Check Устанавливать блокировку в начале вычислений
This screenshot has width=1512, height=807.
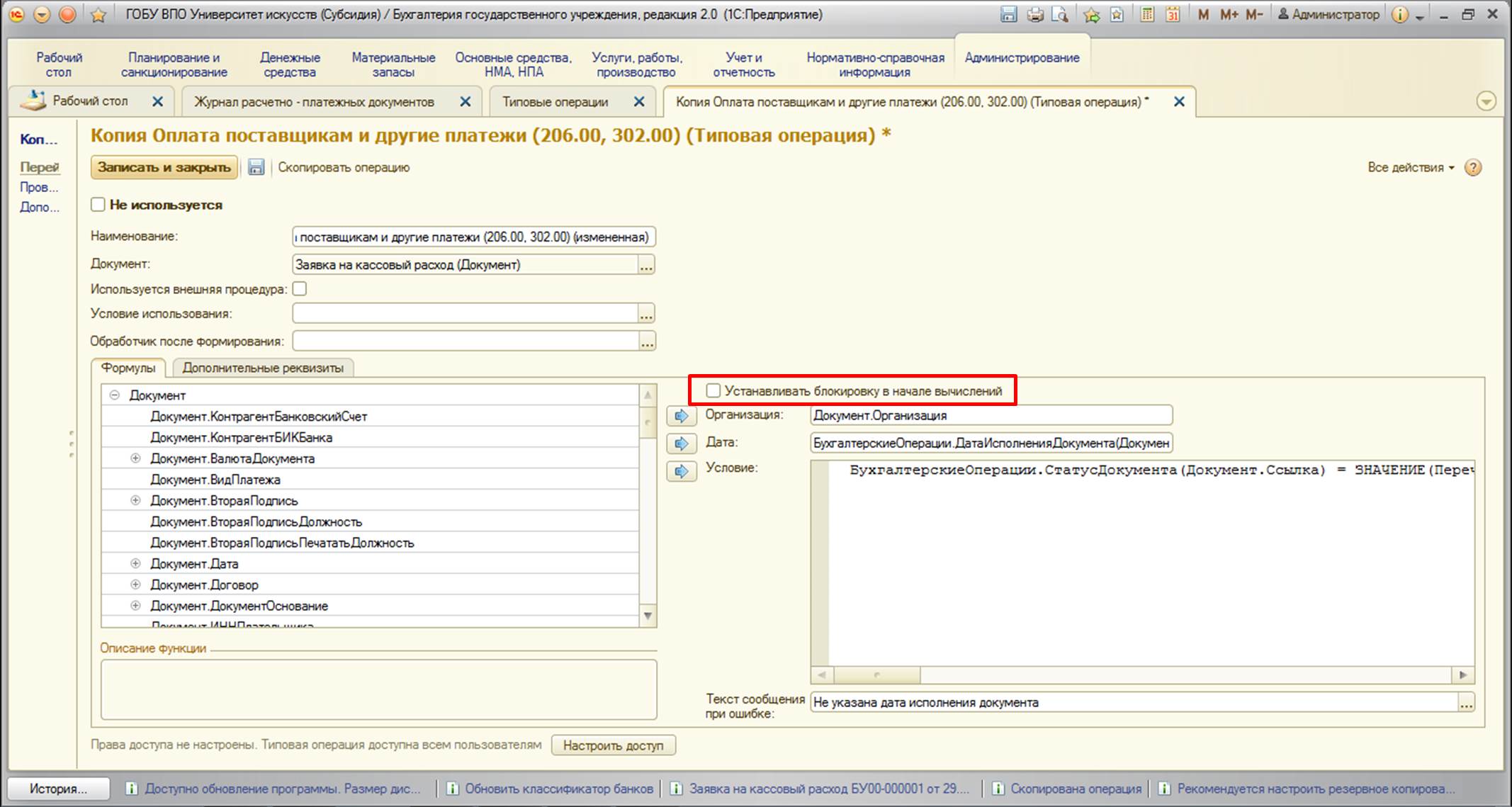pyautogui.click(x=713, y=391)
